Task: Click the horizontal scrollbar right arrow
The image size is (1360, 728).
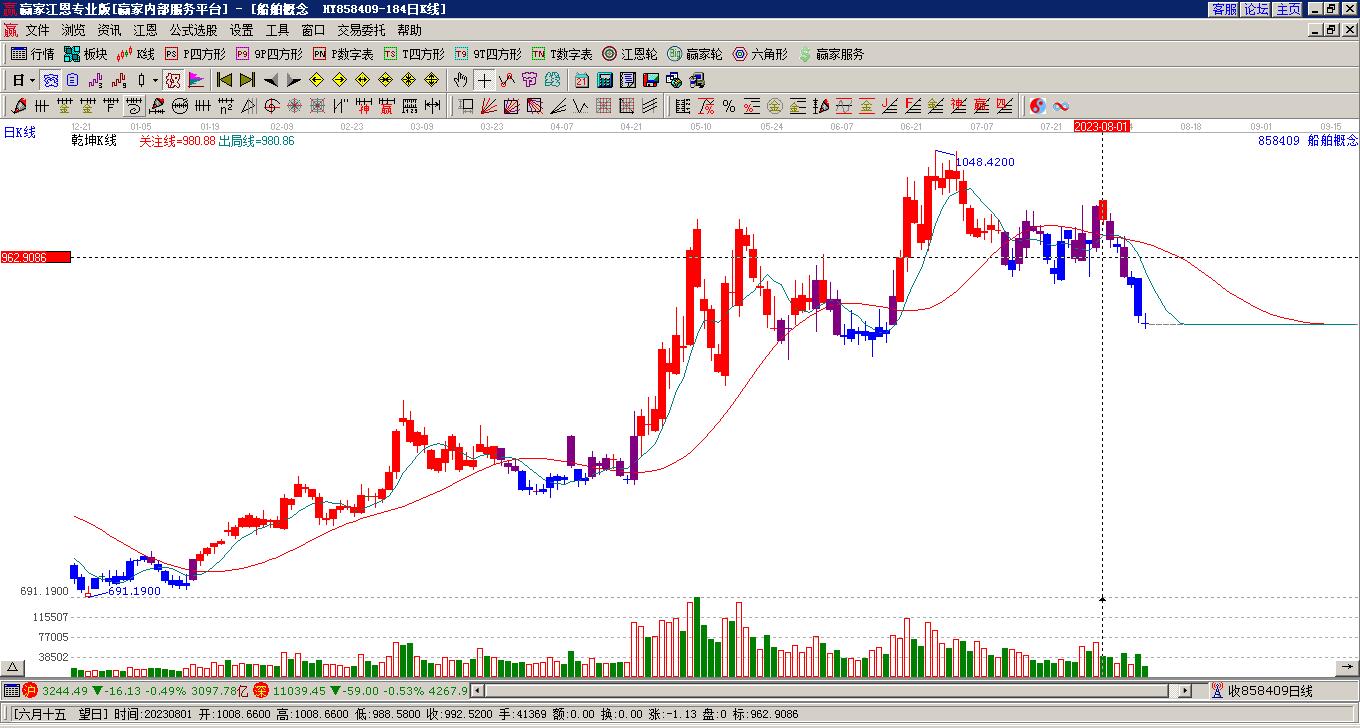Action: 1185,690
